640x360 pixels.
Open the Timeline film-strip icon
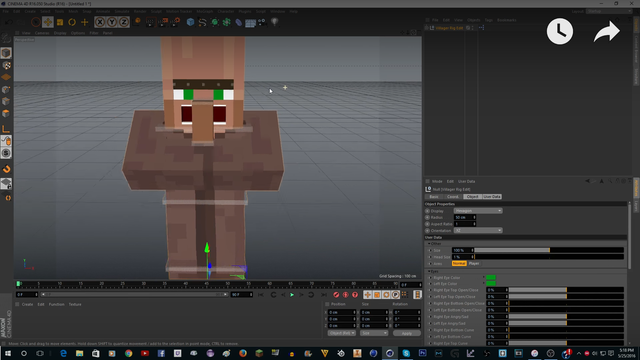417,294
